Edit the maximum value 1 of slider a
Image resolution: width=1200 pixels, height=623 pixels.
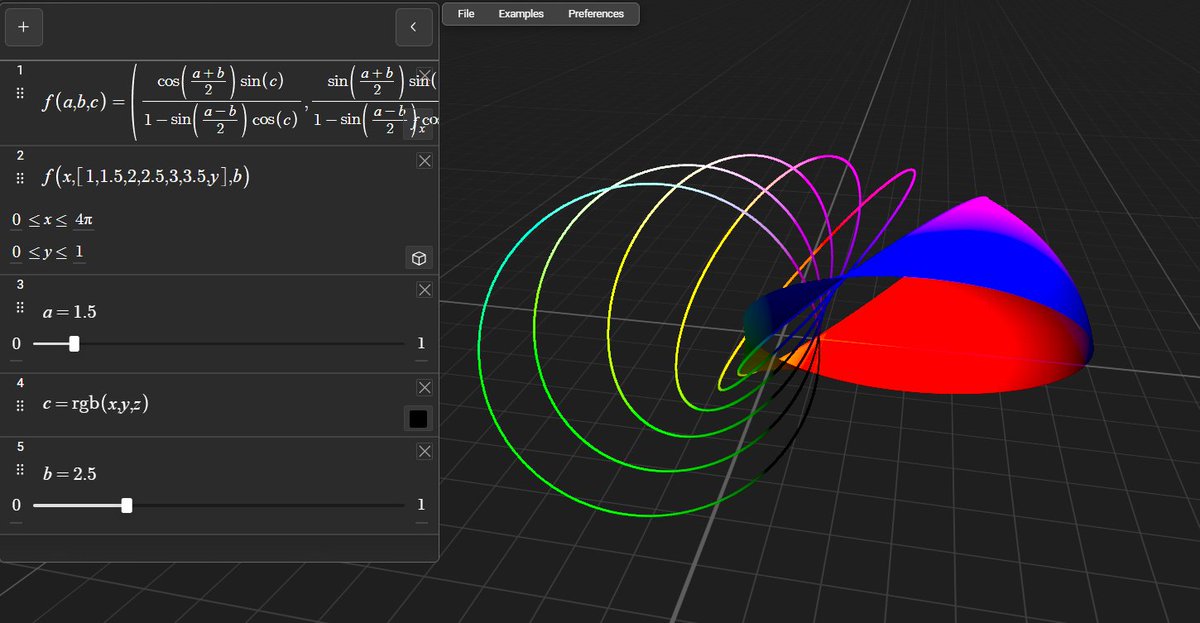pos(421,344)
